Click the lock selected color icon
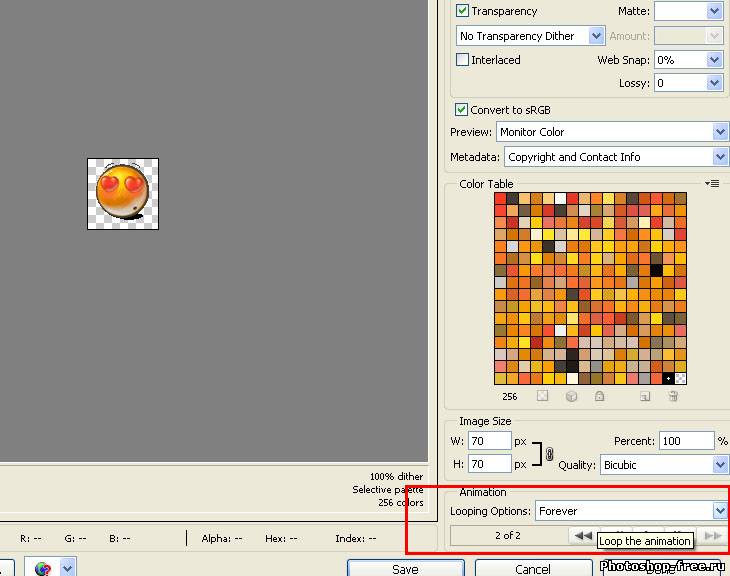 pos(599,397)
